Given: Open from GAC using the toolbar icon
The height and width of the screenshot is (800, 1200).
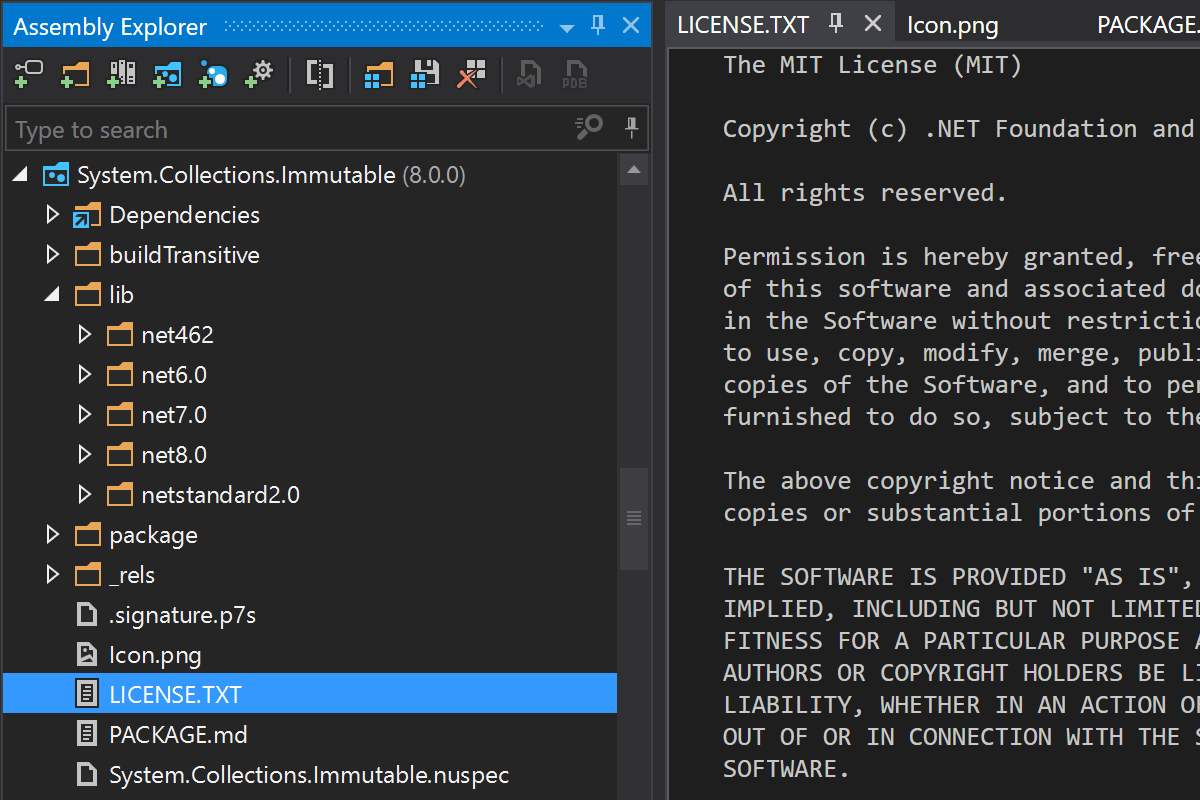Looking at the screenshot, I should (x=121, y=73).
